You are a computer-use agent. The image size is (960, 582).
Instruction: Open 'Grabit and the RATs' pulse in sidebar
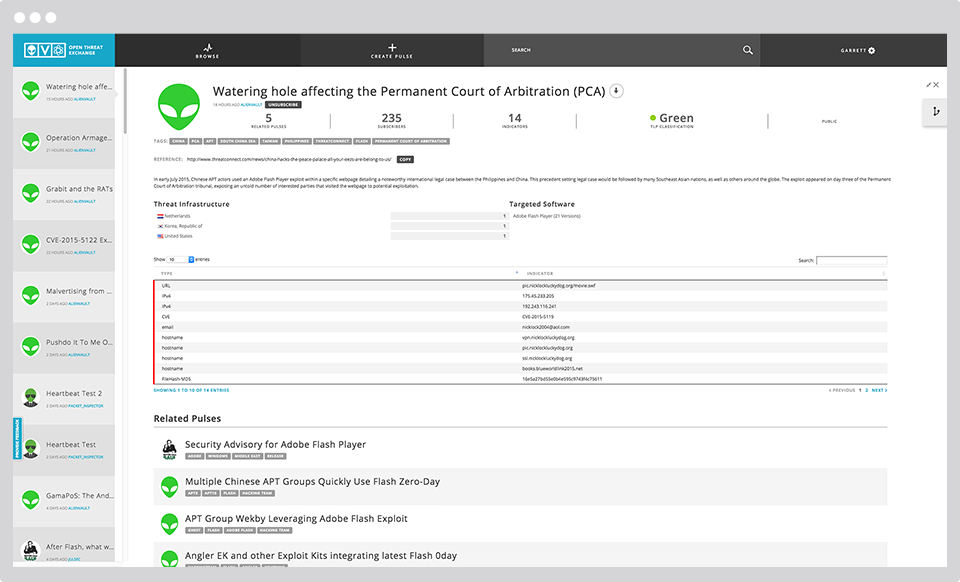72,189
